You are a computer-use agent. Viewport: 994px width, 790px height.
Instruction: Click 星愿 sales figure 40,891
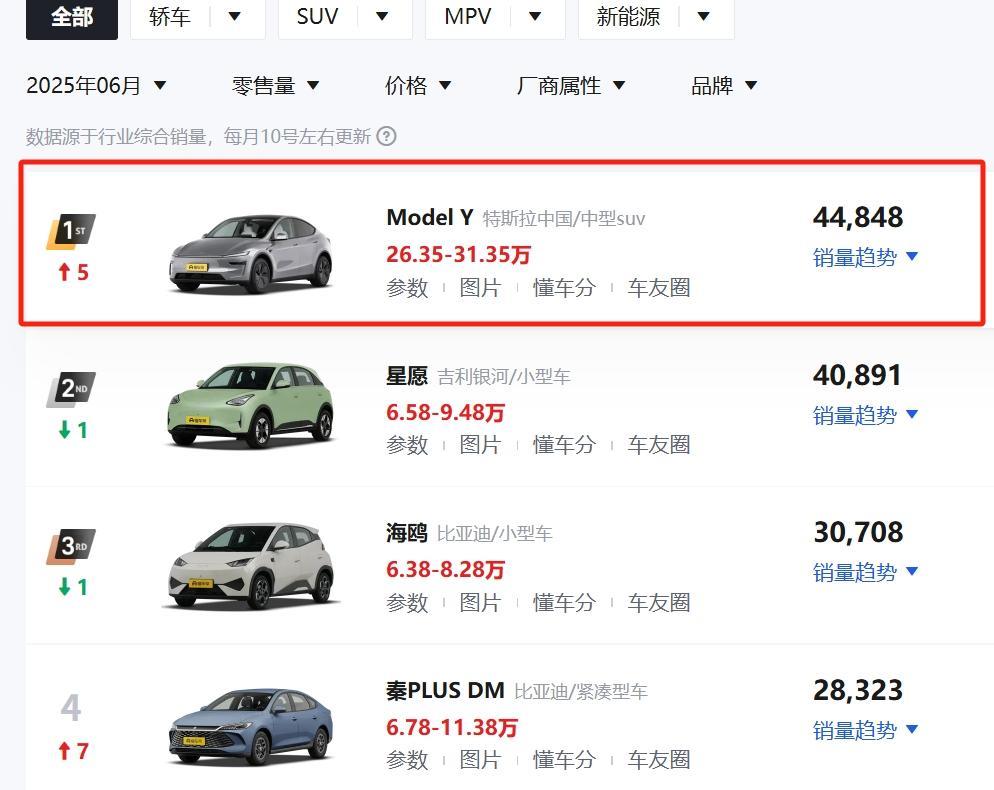(x=857, y=375)
